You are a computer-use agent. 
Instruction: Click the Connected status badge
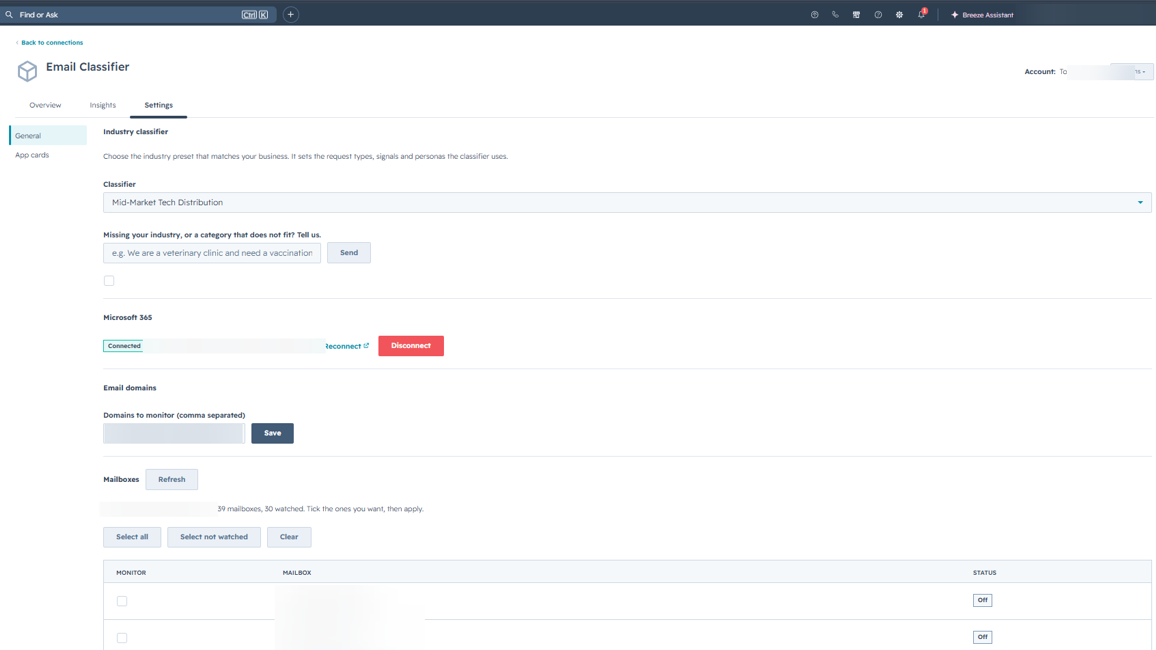(124, 346)
